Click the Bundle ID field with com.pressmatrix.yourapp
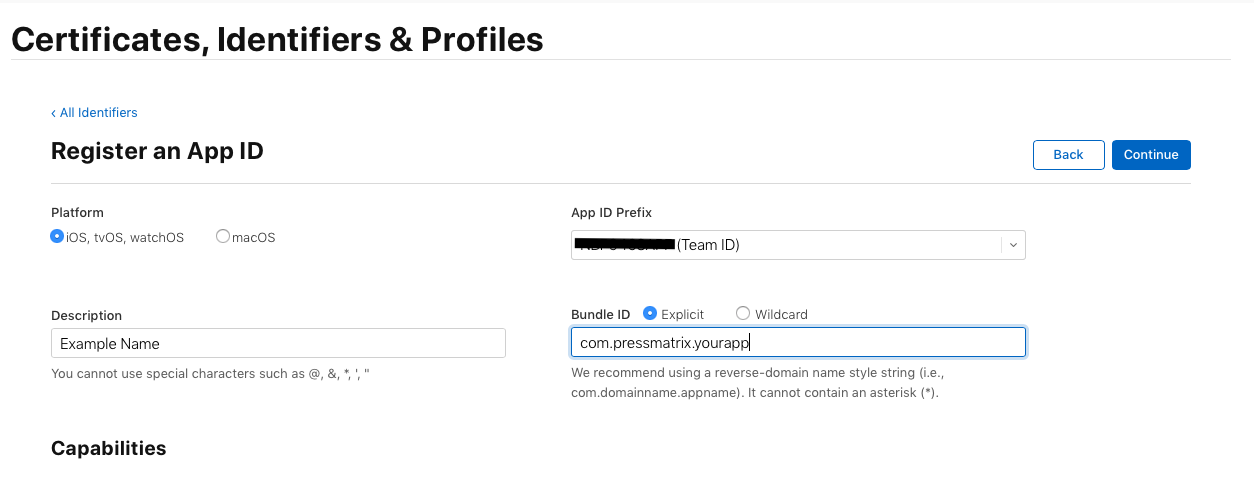 click(798, 343)
